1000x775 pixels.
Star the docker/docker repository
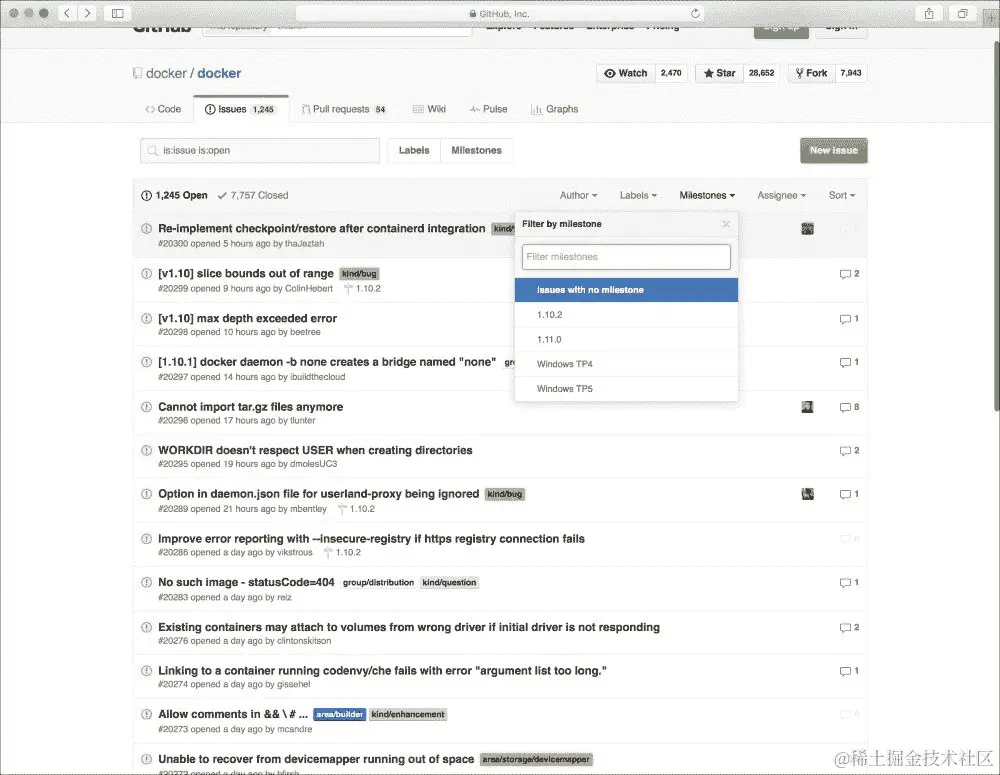click(717, 73)
